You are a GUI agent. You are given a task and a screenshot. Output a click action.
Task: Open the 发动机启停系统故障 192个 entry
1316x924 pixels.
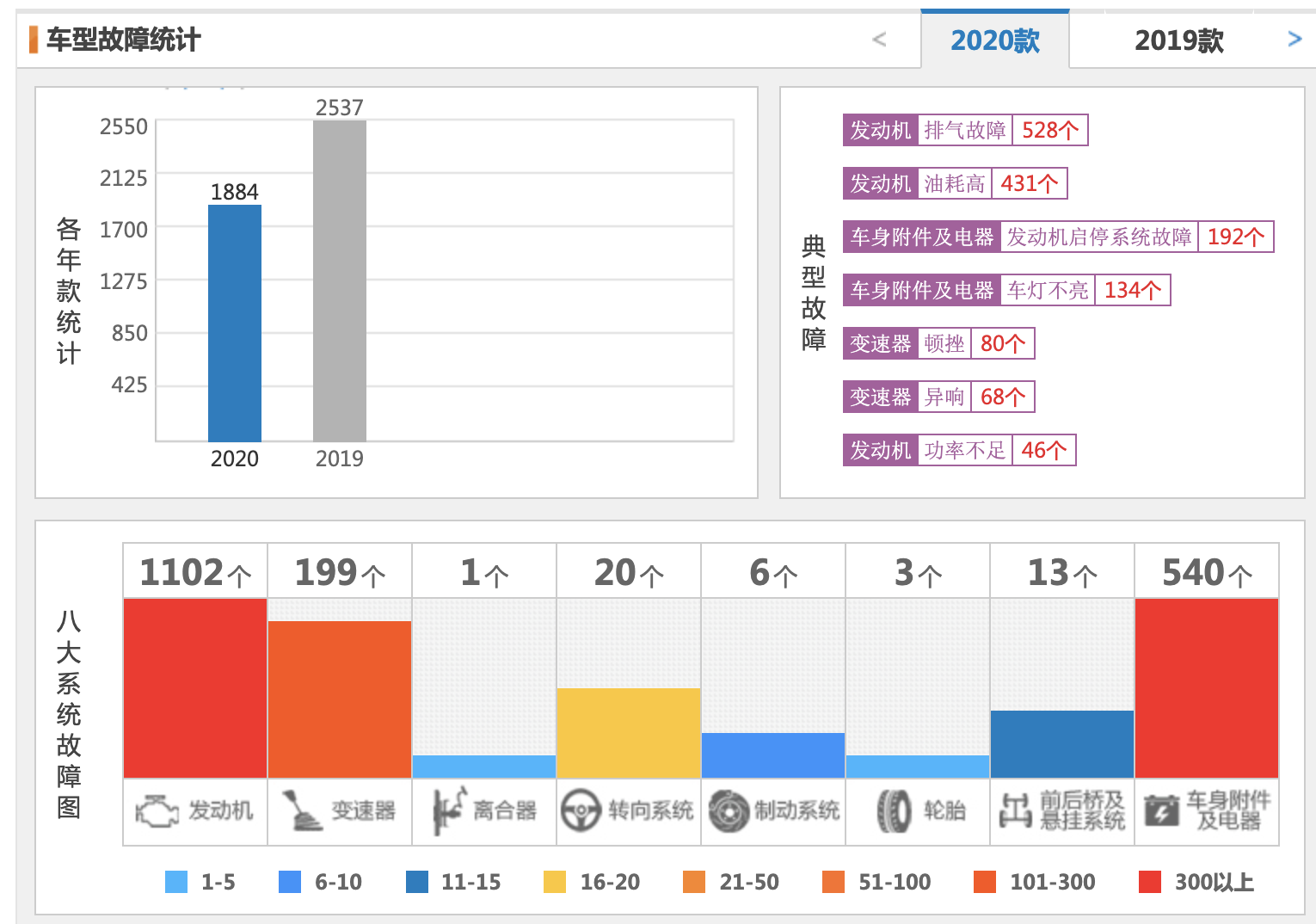(x=1059, y=237)
